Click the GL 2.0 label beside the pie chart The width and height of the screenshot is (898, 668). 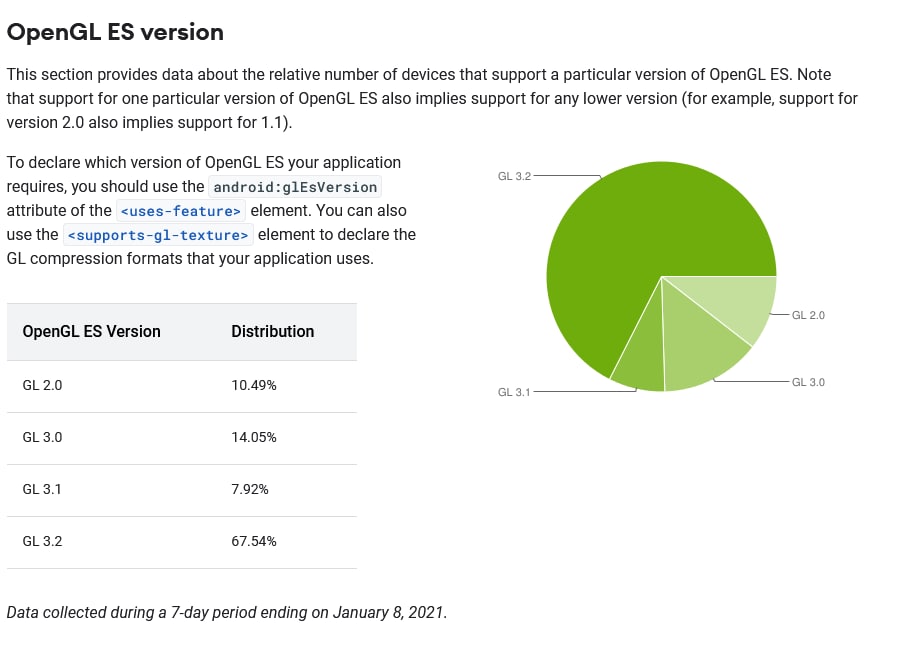[x=808, y=315]
